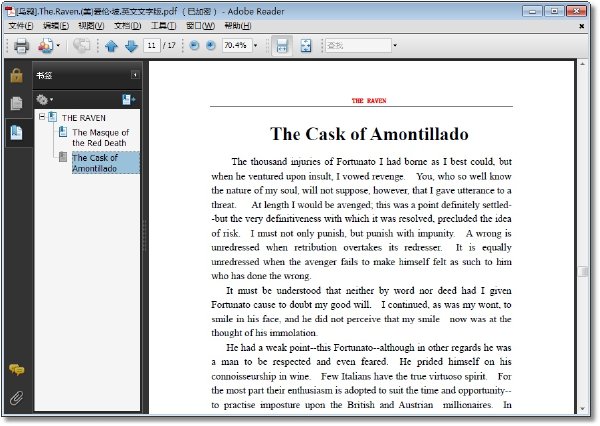Open the 文件(F) menu
The width and height of the screenshot is (600, 426).
click(x=21, y=26)
